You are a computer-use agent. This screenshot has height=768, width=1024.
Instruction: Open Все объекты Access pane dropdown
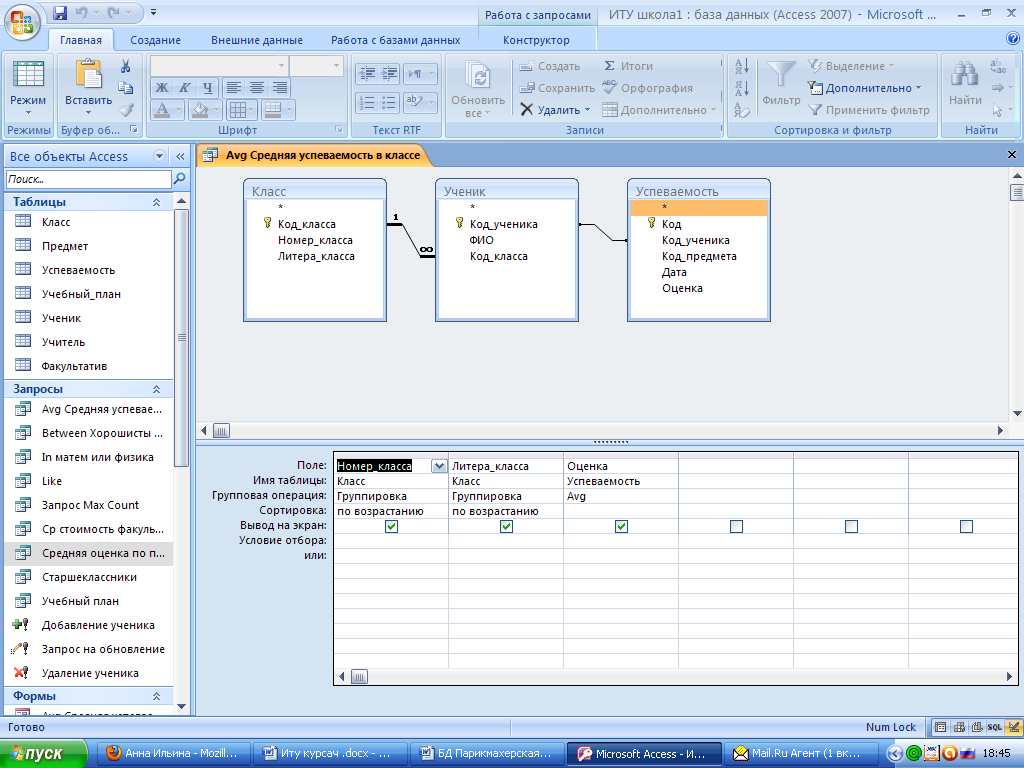pos(159,155)
